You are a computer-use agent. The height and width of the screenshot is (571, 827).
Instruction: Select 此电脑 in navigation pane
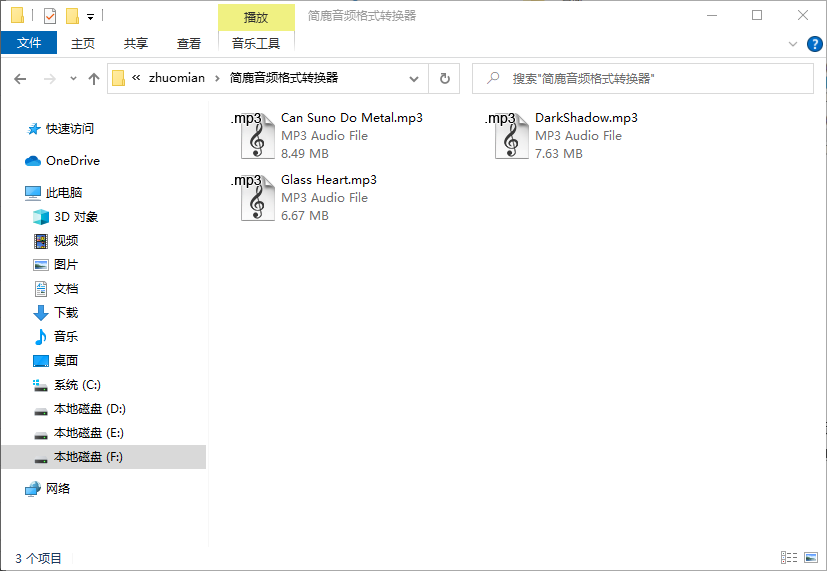(64, 193)
